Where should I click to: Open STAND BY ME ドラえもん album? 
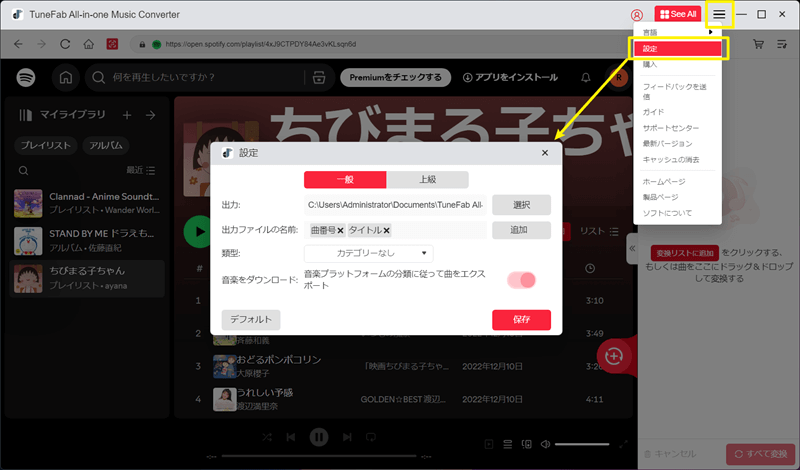tap(87, 240)
